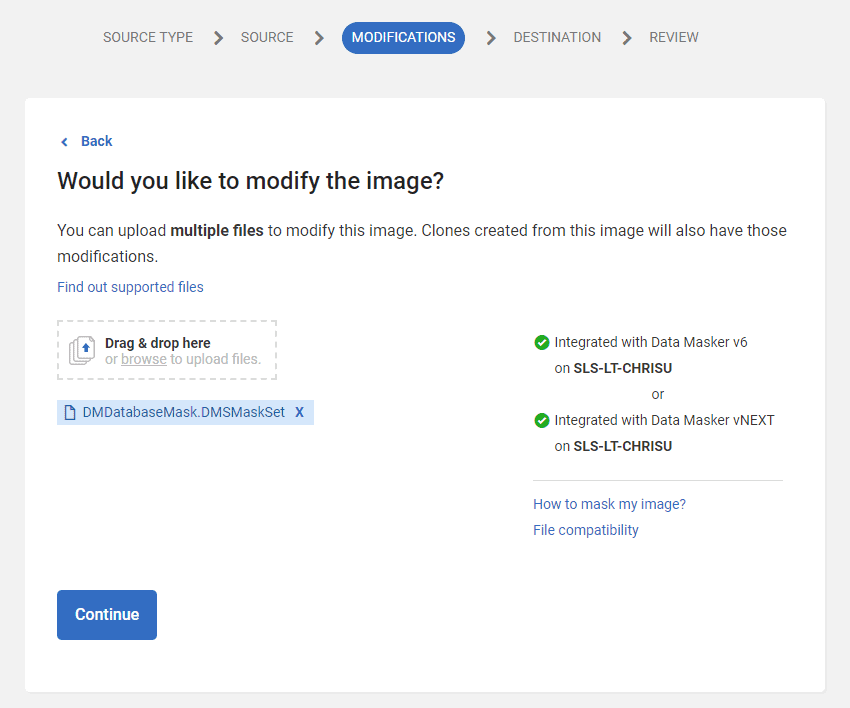Click the file icon beside DMDatabaseMask.DMSMaskSet
The width and height of the screenshot is (850, 708).
click(x=70, y=412)
